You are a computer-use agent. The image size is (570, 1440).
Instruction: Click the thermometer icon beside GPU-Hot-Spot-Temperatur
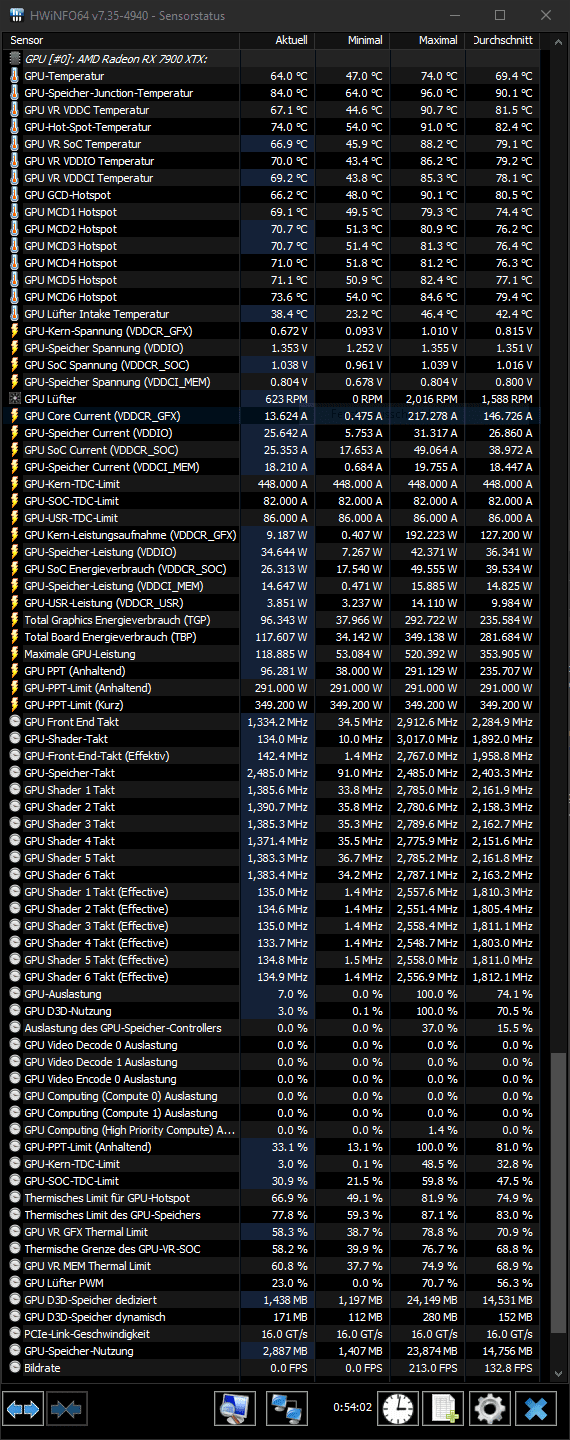[14, 127]
